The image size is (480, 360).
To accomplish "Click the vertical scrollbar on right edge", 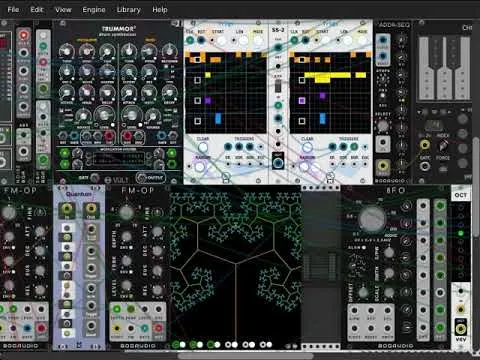I will (476, 187).
